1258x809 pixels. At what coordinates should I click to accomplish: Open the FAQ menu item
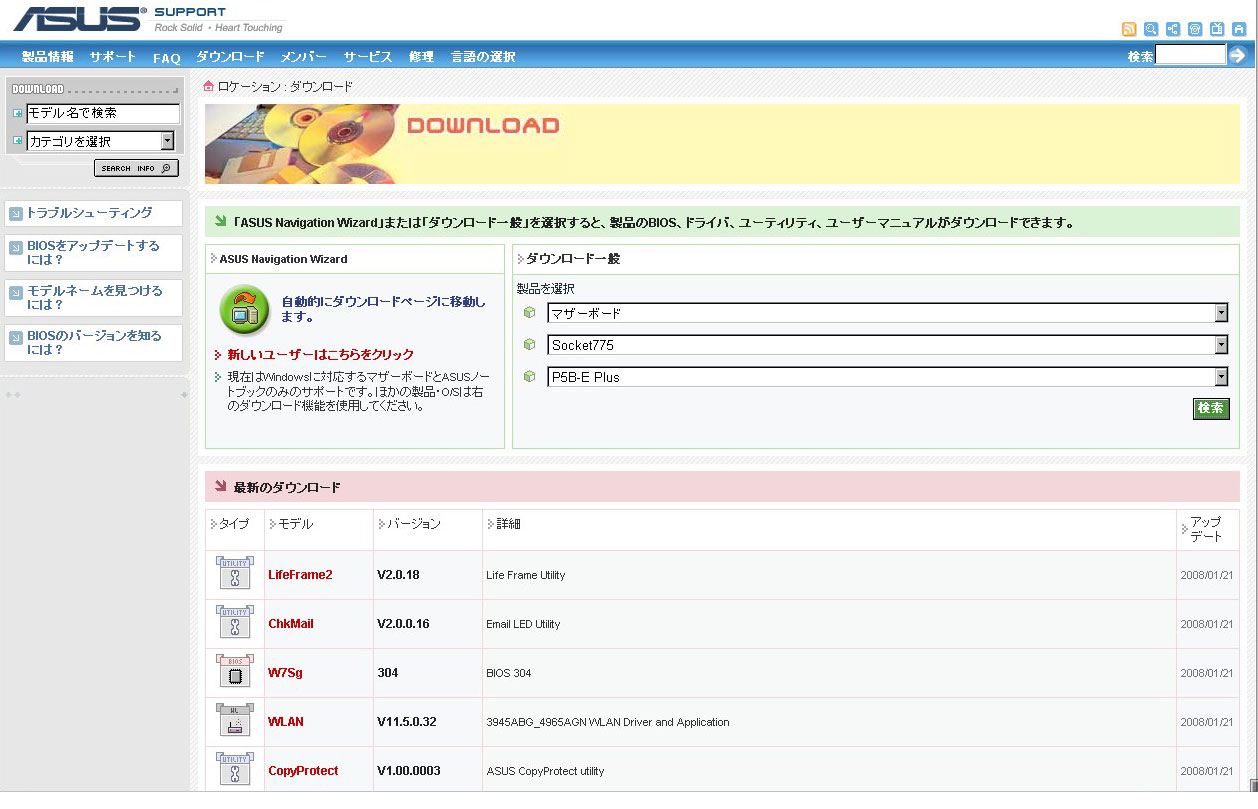click(x=166, y=58)
